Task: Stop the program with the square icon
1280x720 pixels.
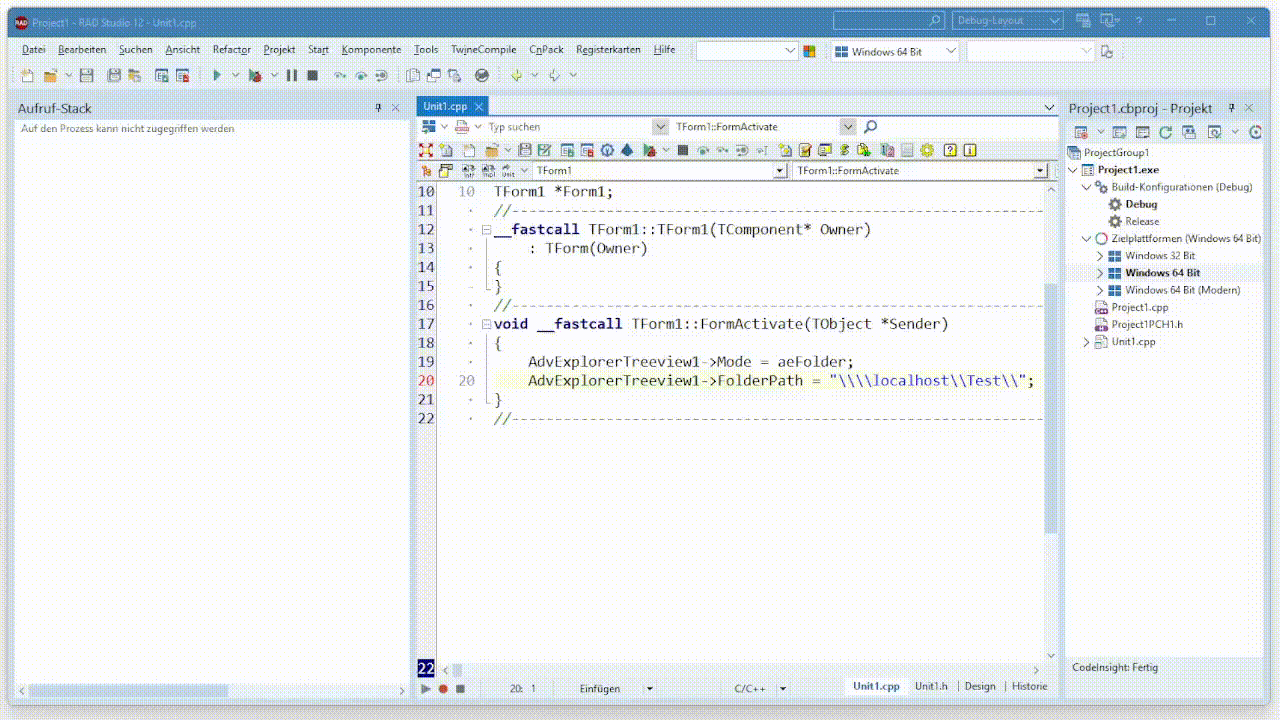Action: click(x=312, y=75)
